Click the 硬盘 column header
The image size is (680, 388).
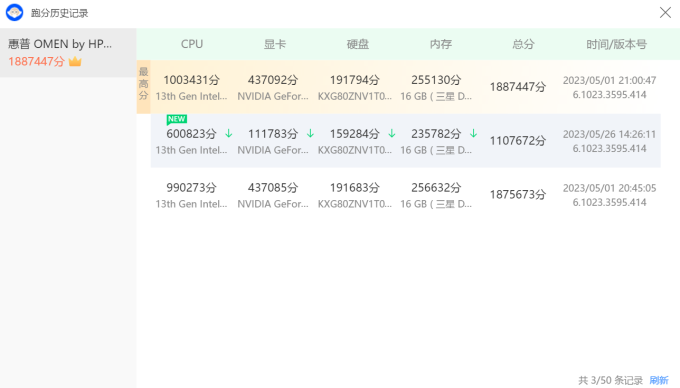[358, 44]
